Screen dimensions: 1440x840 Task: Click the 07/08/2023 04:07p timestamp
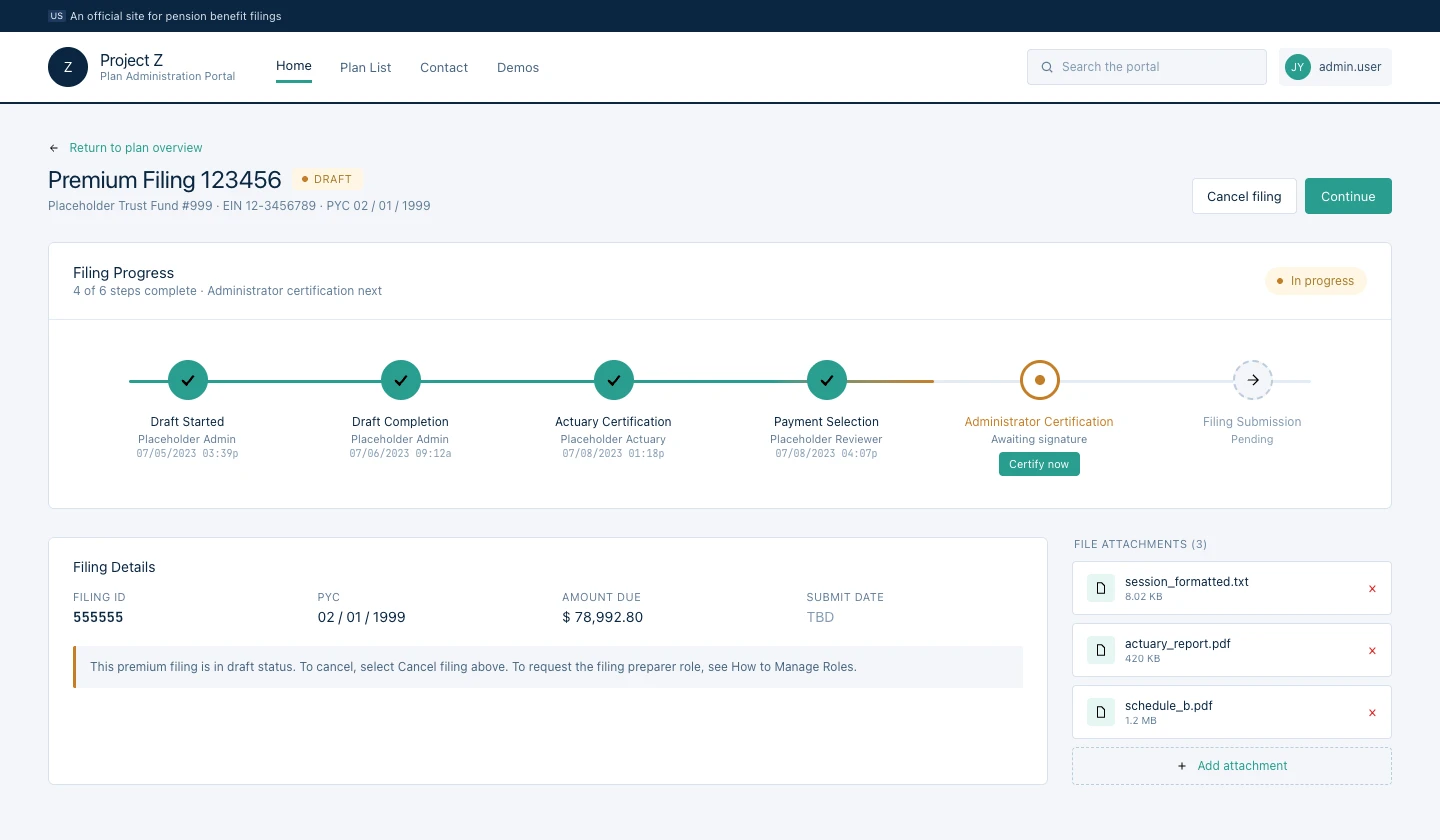(826, 454)
